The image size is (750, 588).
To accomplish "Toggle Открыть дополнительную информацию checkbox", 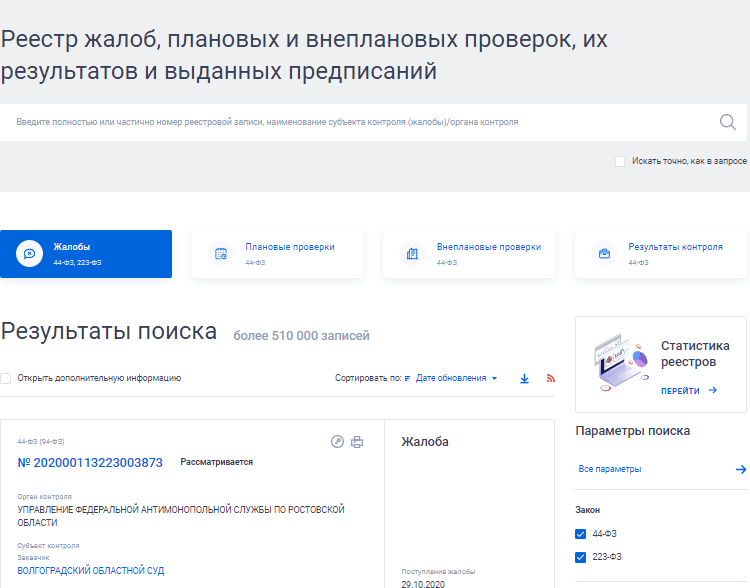I will 6,378.
